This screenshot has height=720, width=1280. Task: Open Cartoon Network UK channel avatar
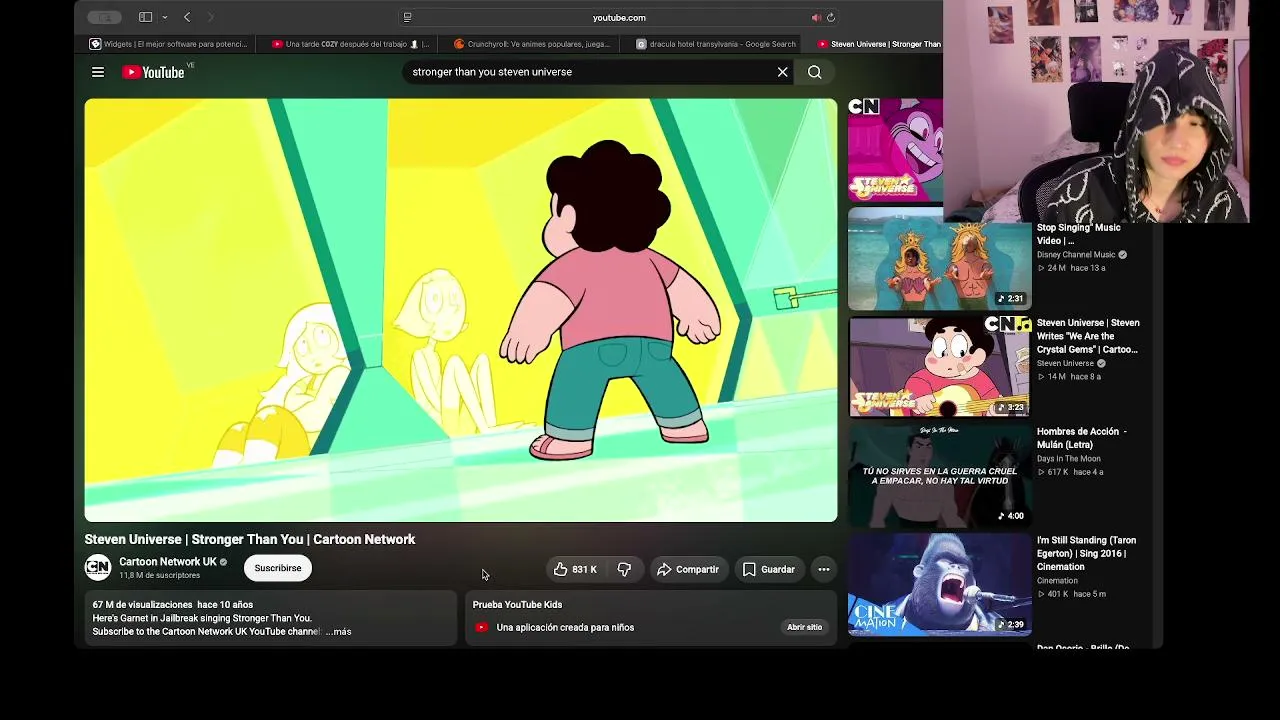pyautogui.click(x=97, y=568)
